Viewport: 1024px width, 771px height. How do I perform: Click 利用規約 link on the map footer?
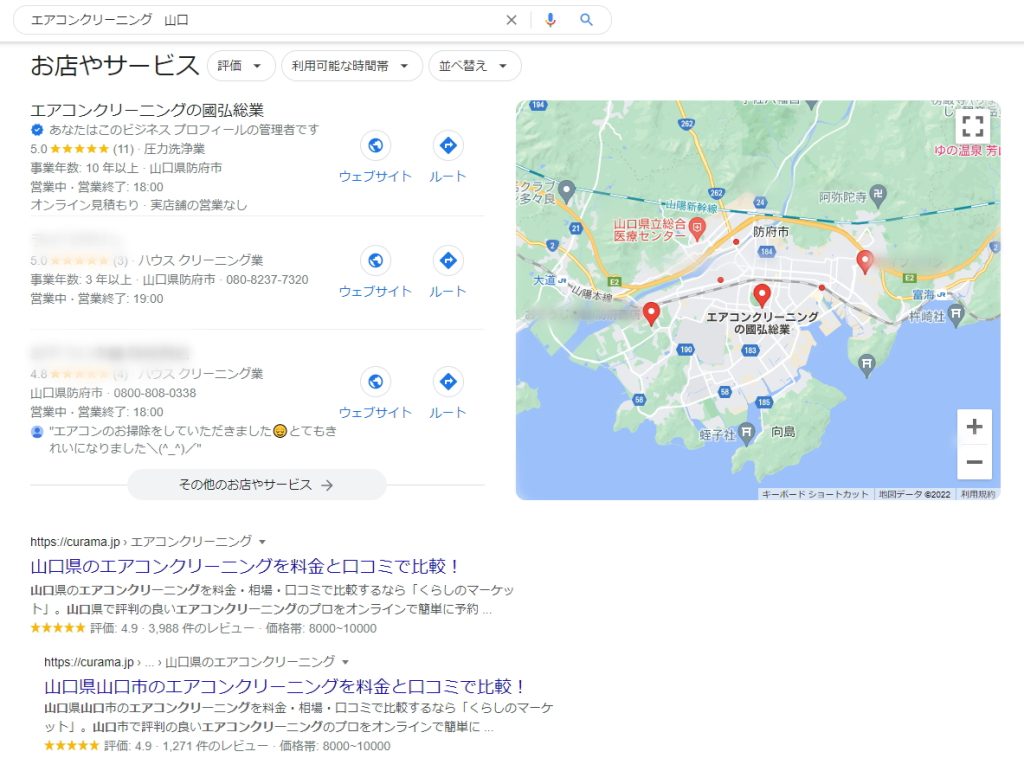tap(978, 494)
